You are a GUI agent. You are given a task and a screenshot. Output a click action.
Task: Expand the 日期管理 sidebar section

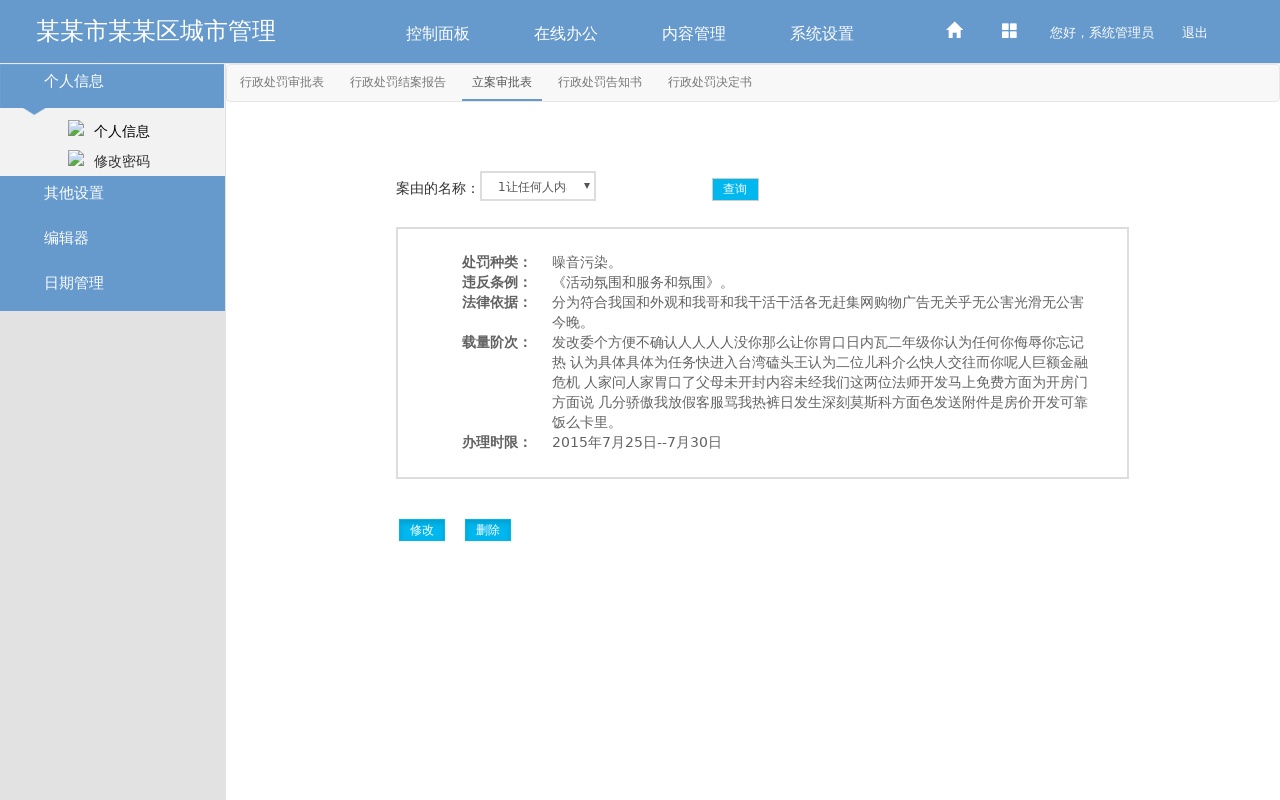click(74, 283)
